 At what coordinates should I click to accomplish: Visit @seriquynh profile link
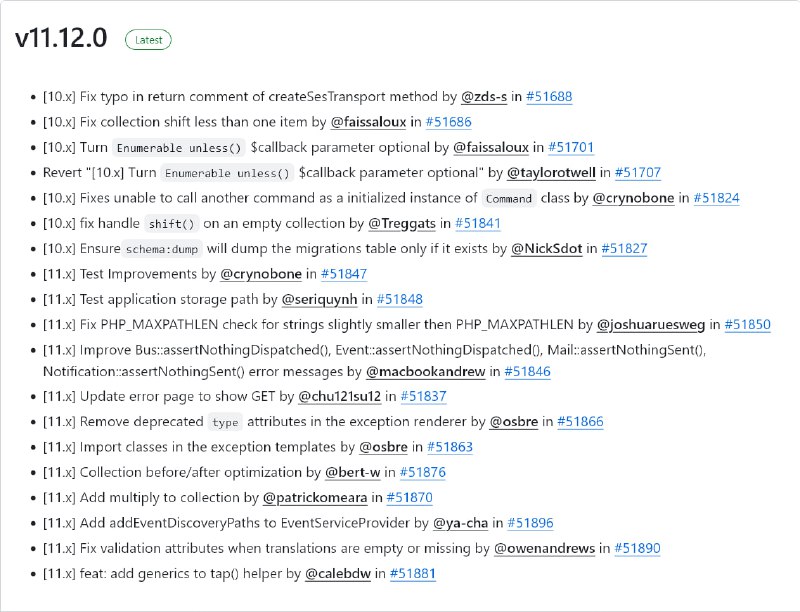click(x=319, y=299)
